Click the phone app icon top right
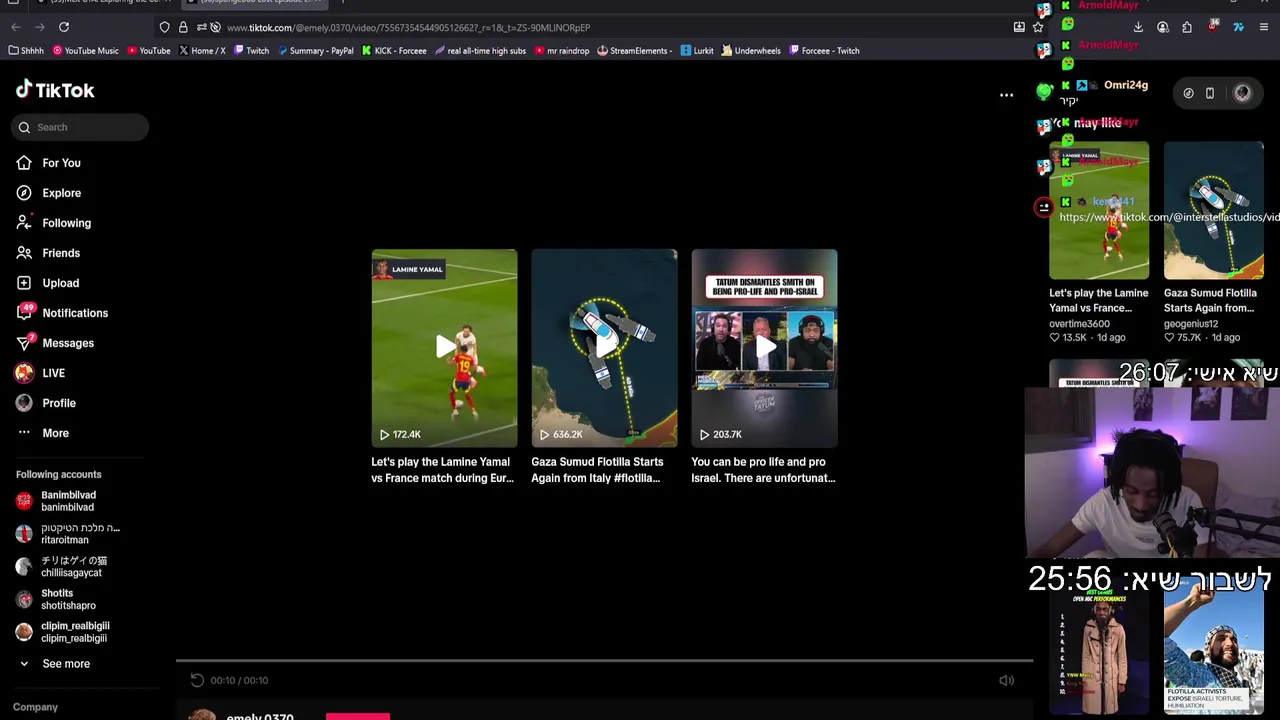Viewport: 1280px width, 720px height. click(1210, 93)
